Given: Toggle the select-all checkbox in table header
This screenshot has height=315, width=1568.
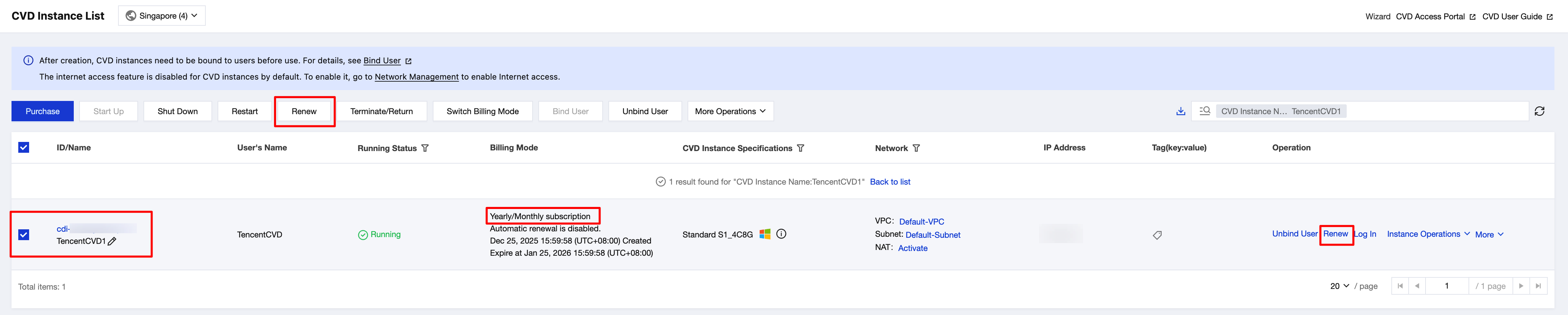Looking at the screenshot, I should 24,147.
